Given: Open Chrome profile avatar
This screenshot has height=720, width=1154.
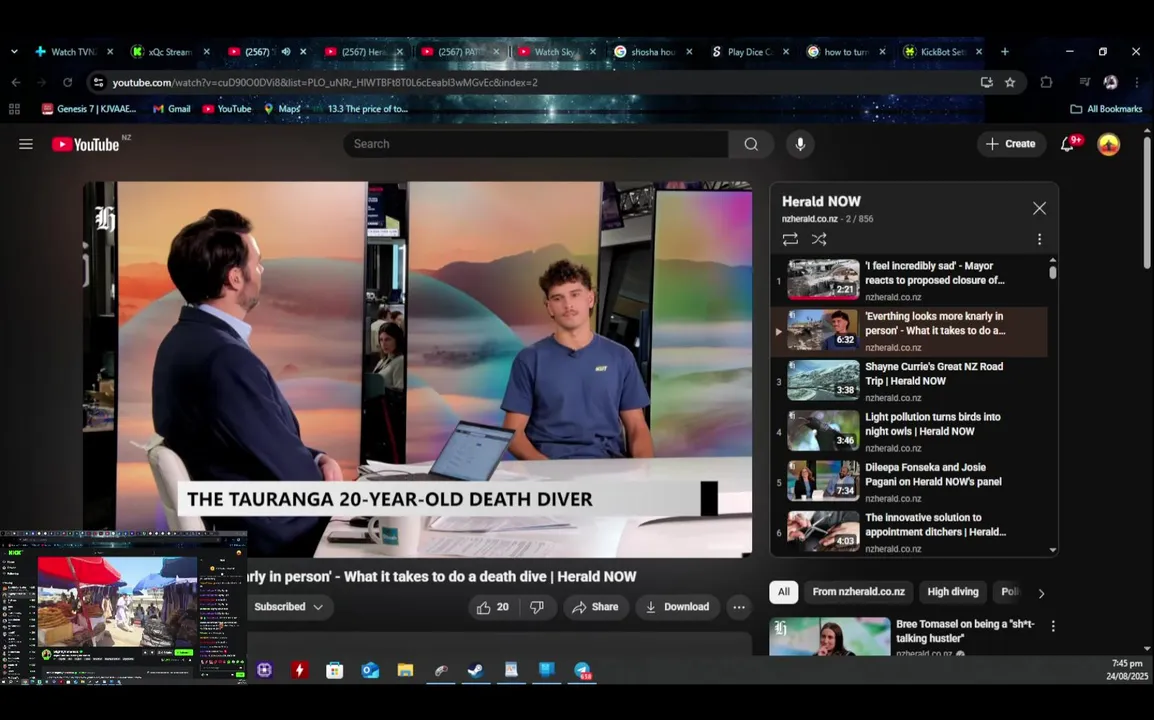Looking at the screenshot, I should pyautogui.click(x=1111, y=82).
